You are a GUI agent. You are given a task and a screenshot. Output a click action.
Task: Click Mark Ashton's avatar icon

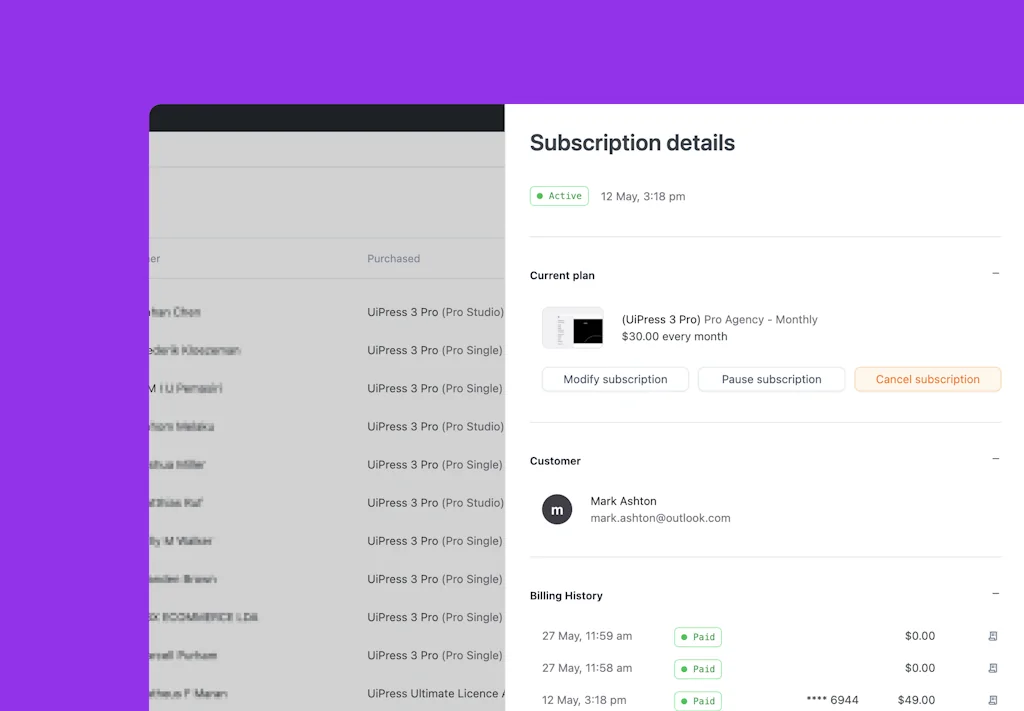[557, 509]
